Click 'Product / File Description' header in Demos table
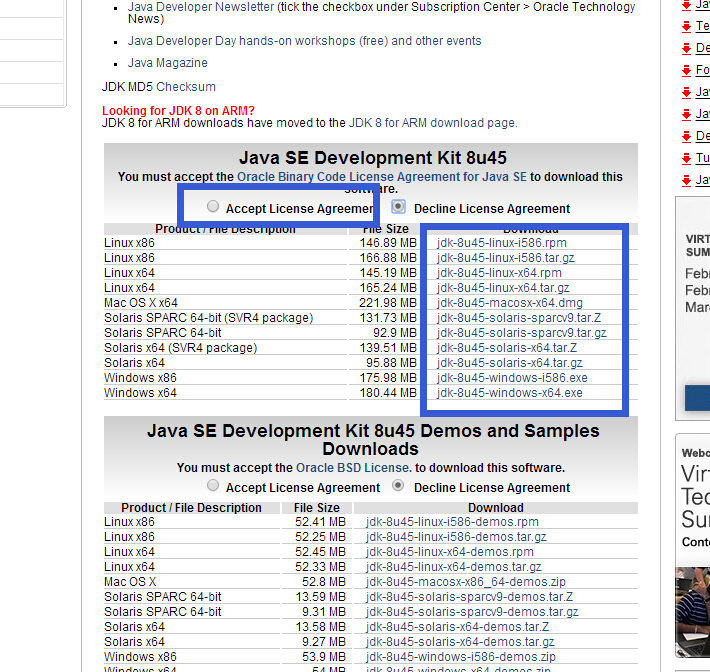The image size is (710, 672). pyautogui.click(x=191, y=508)
